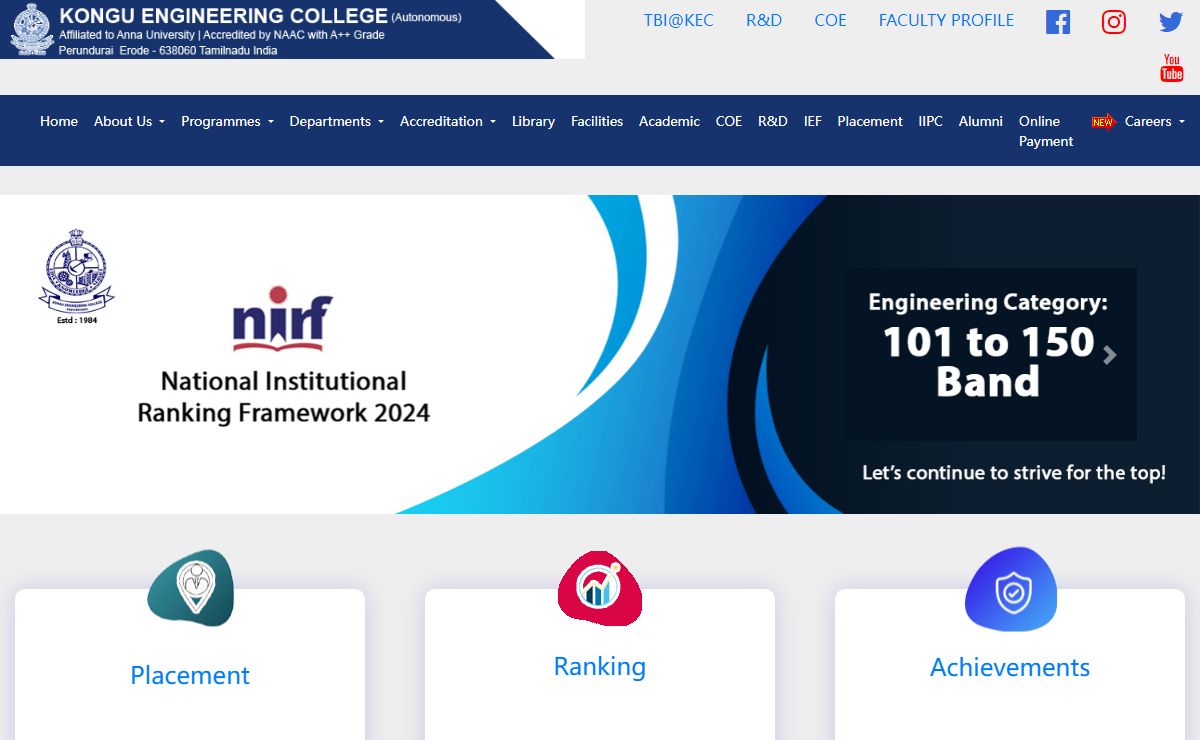
Task: Open the Library menu item
Action: pyautogui.click(x=533, y=121)
